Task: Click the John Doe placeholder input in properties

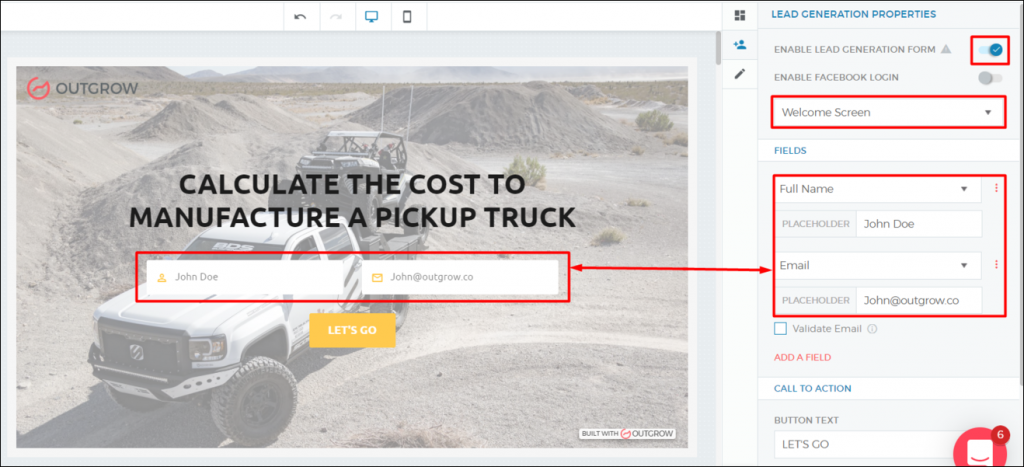Action: click(x=918, y=224)
